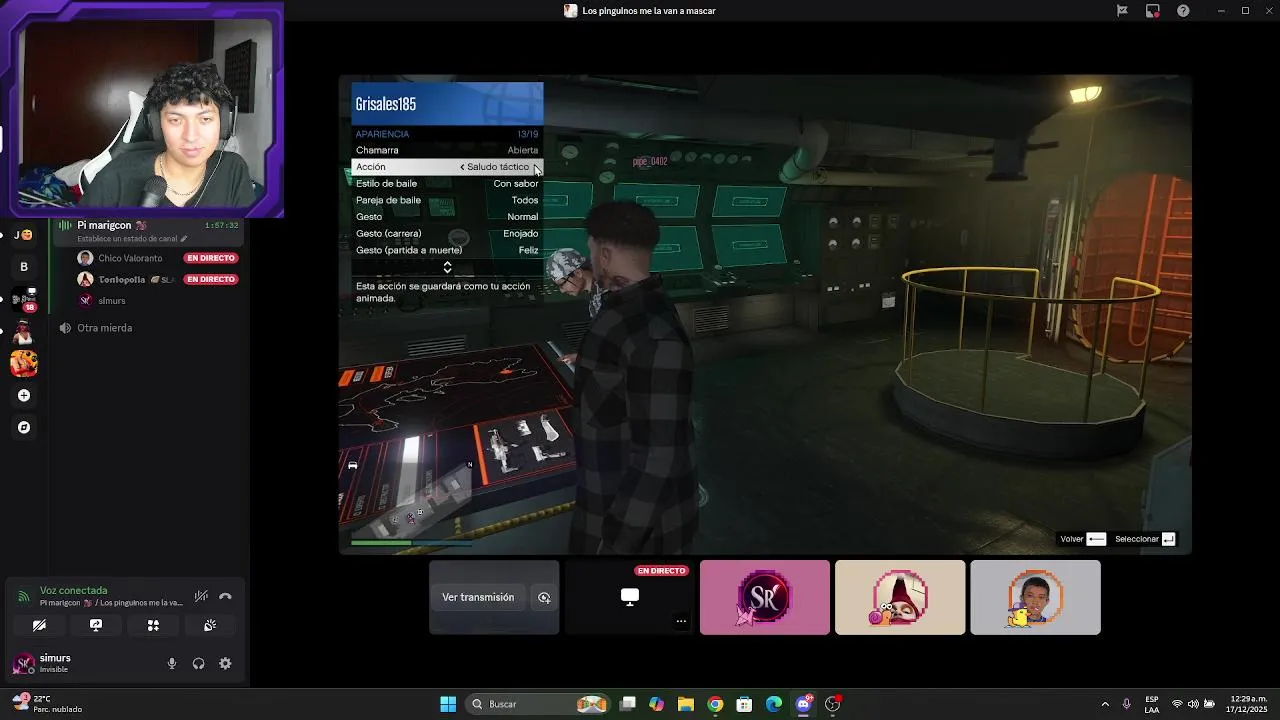Open simurs user profile avatar
This screenshot has width=1280, height=720.
point(23,663)
